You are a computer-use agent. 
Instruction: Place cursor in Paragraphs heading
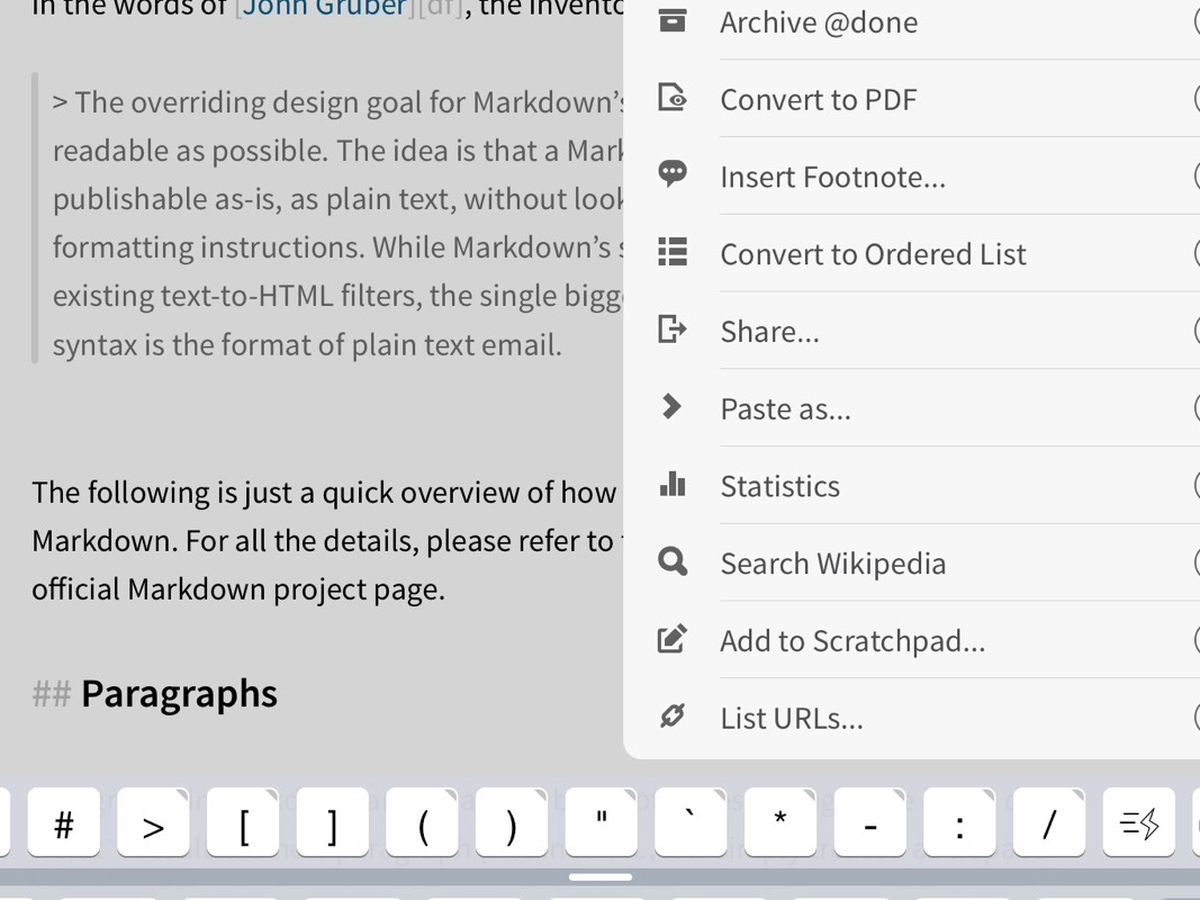pyautogui.click(x=178, y=694)
